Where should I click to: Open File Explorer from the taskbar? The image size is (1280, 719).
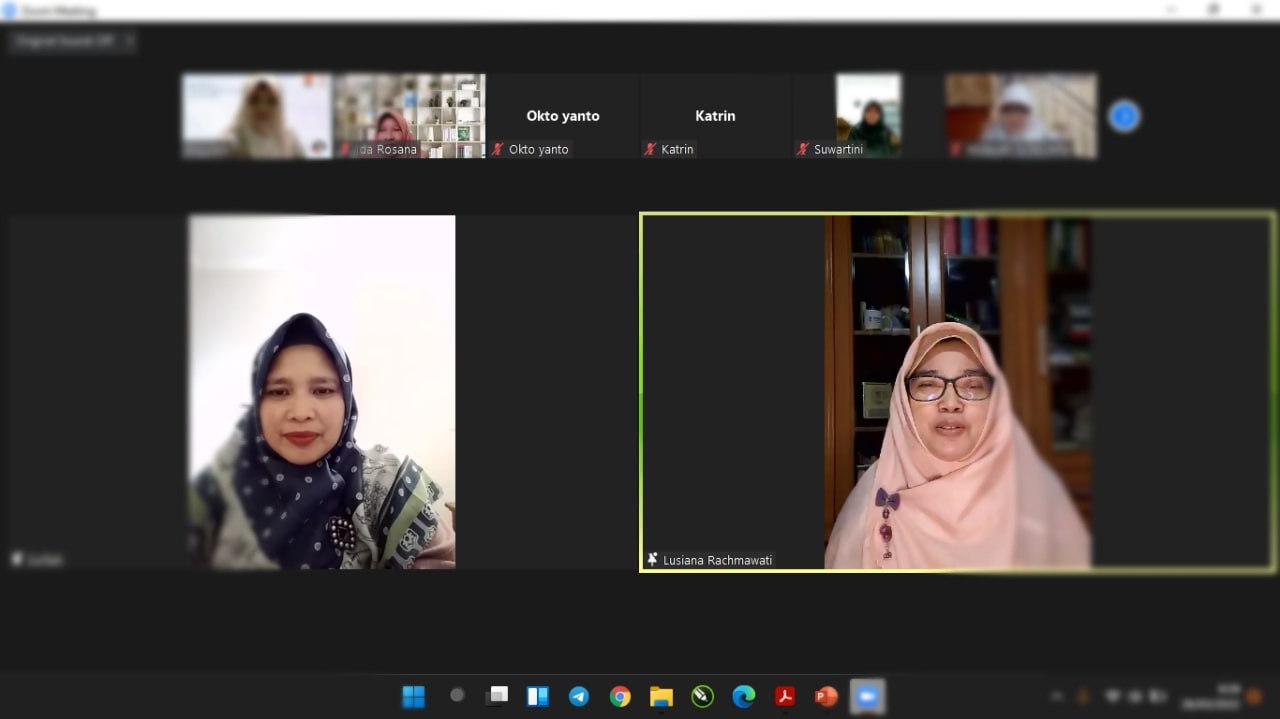(x=661, y=697)
